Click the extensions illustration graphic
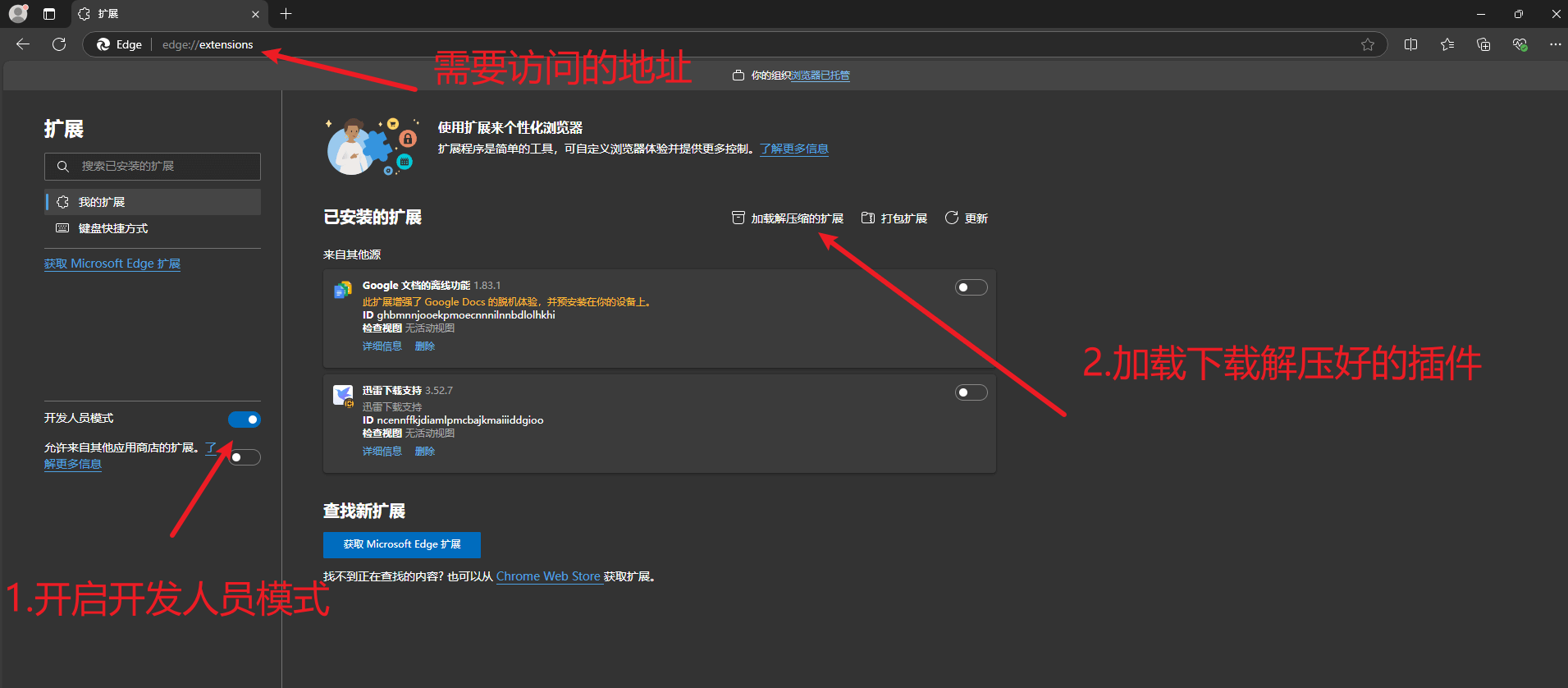The height and width of the screenshot is (688, 1568). [373, 146]
